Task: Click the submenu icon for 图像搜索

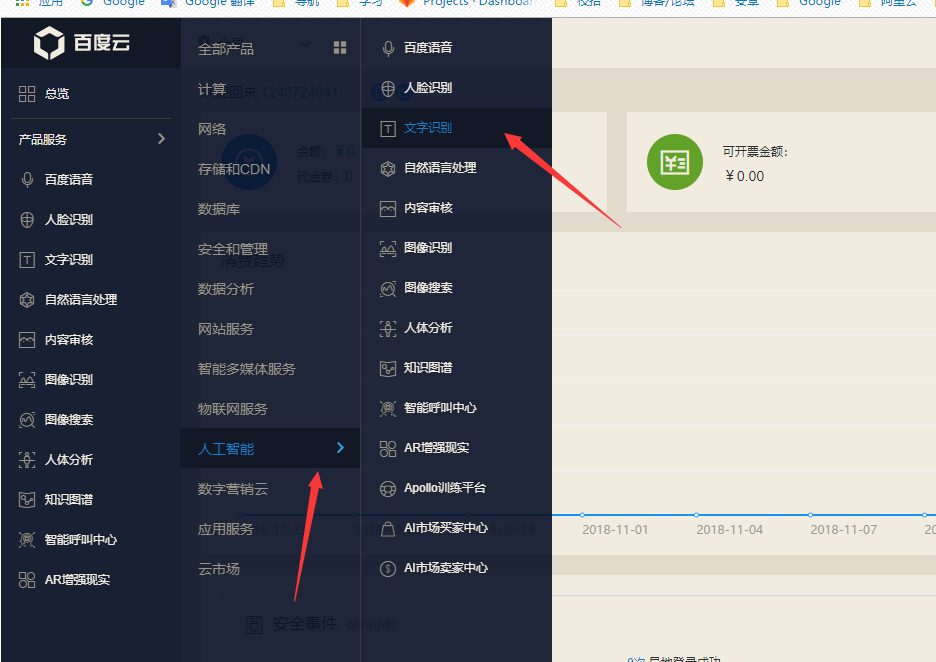Action: point(388,288)
